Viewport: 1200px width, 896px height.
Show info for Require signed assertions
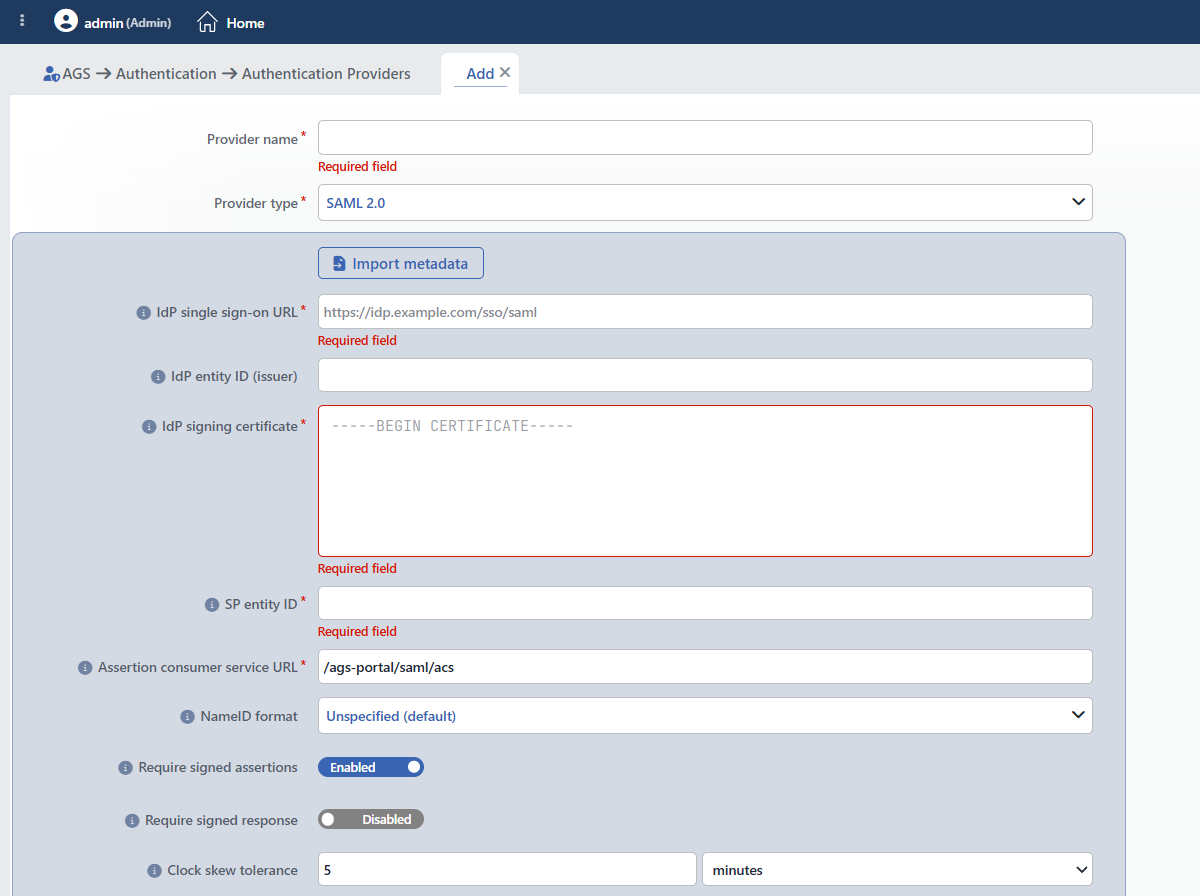[x=125, y=768]
